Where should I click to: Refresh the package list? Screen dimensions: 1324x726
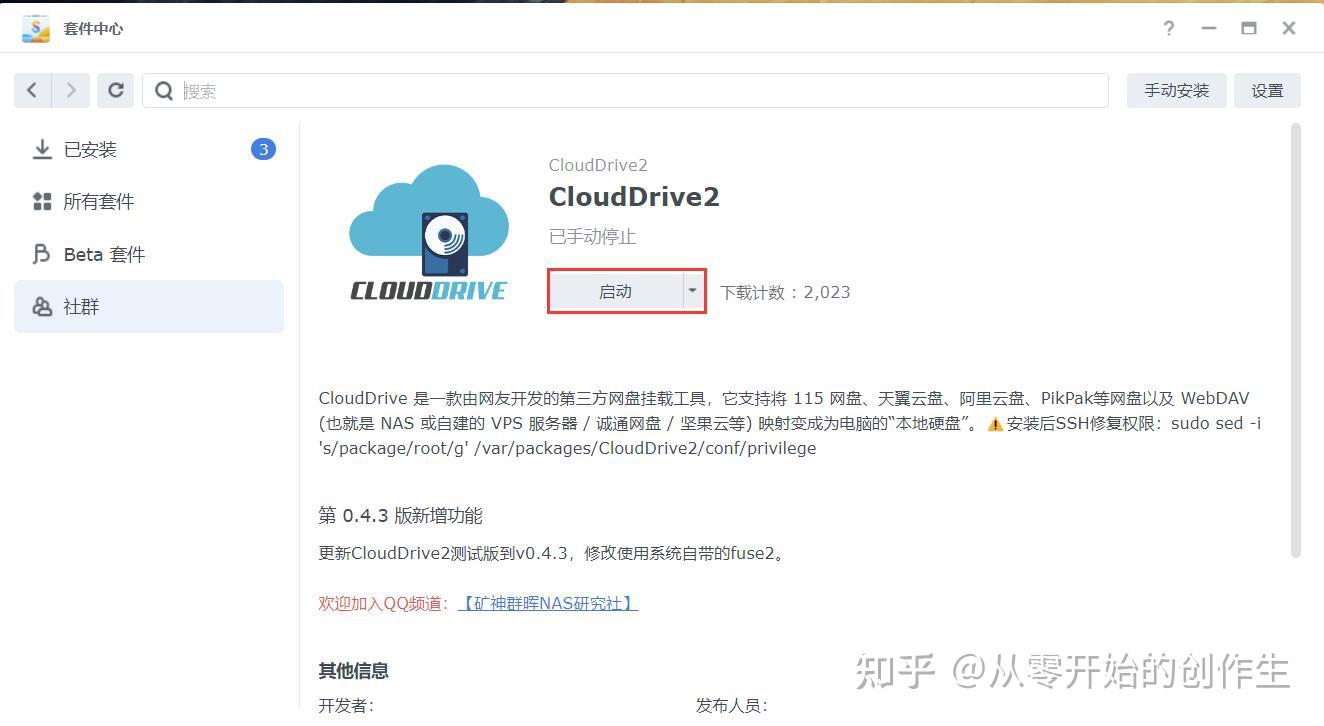click(116, 90)
